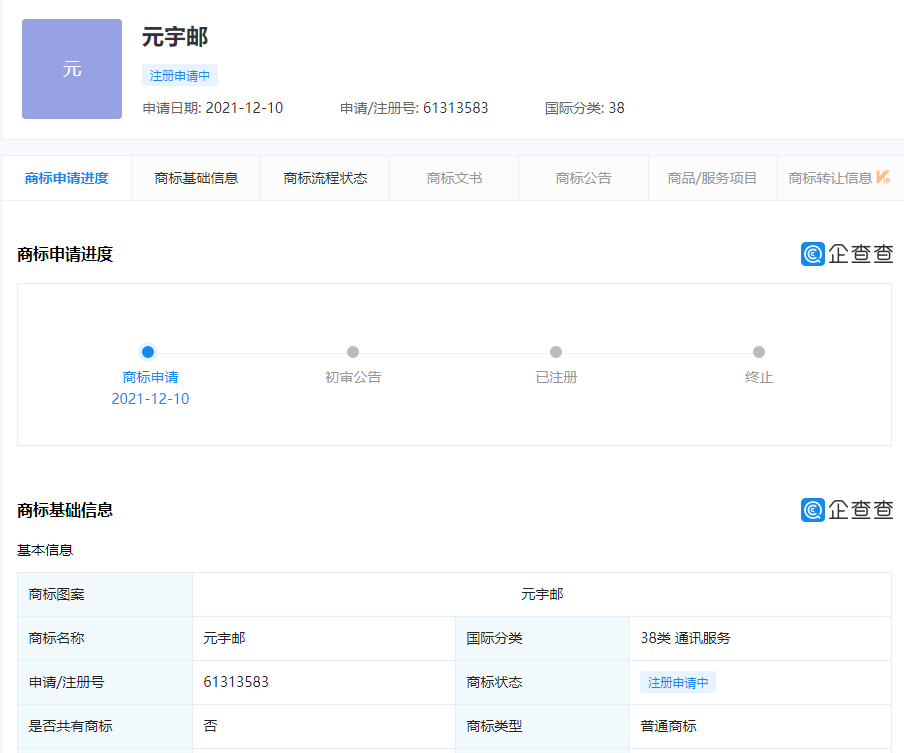
Task: Go to the 商标公告 tab
Action: coord(583,178)
